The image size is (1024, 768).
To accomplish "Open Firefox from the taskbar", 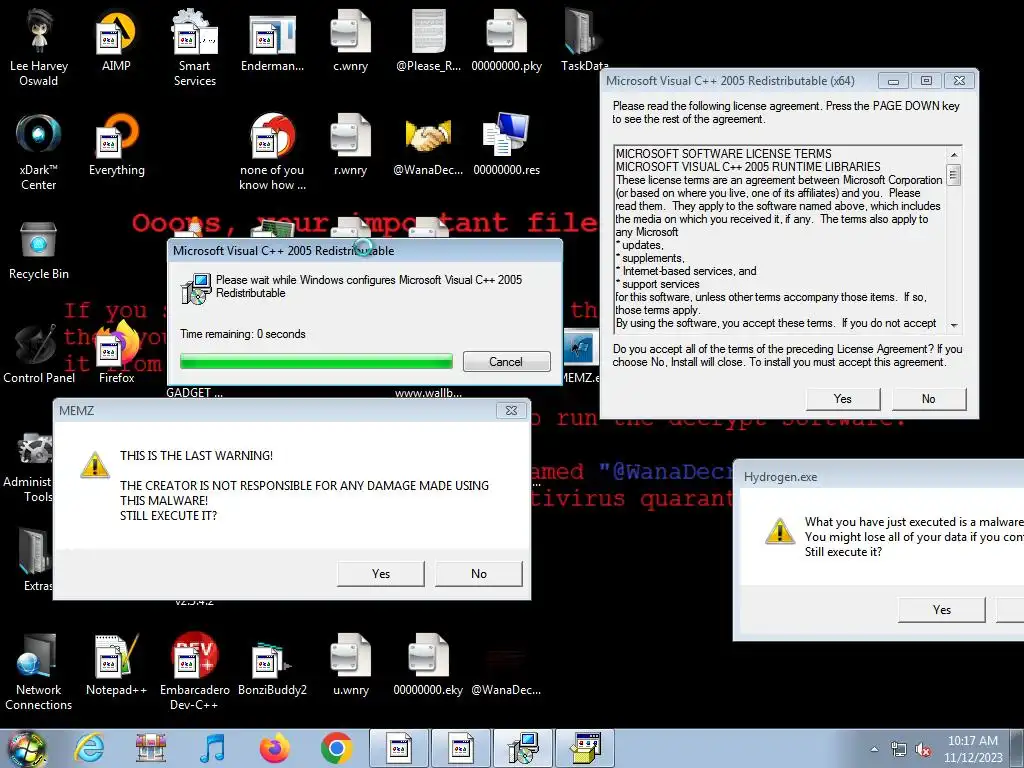I will point(274,748).
